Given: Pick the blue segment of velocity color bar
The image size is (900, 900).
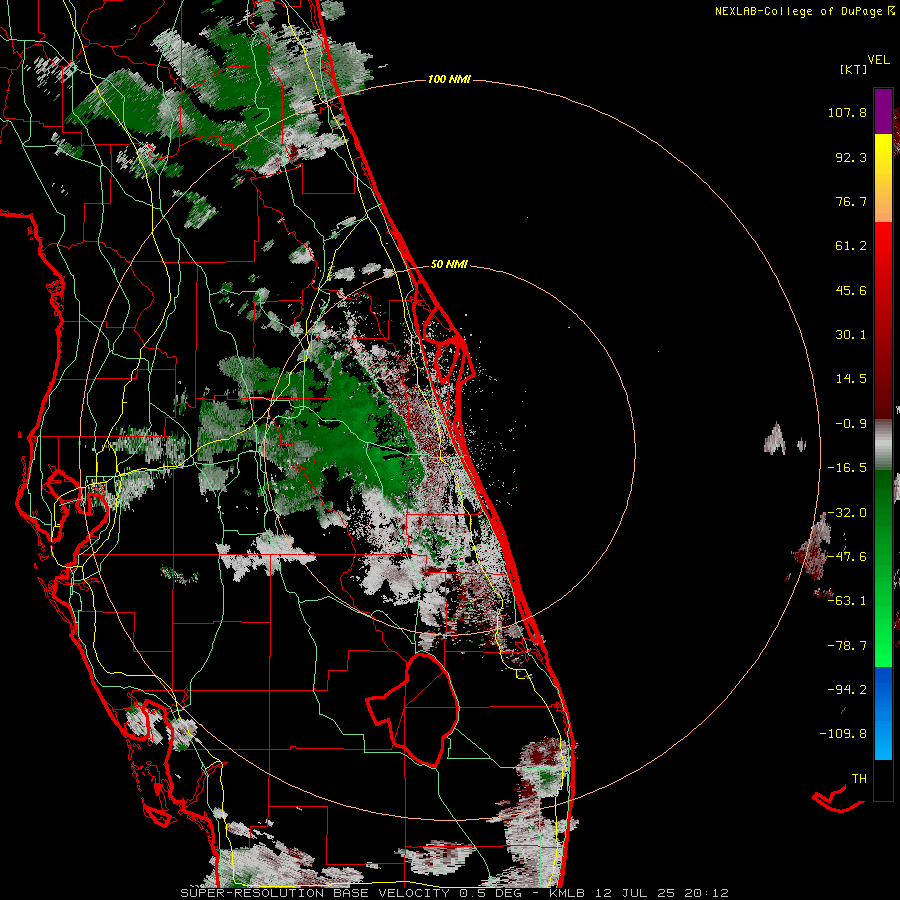Looking at the screenshot, I should 883,712.
